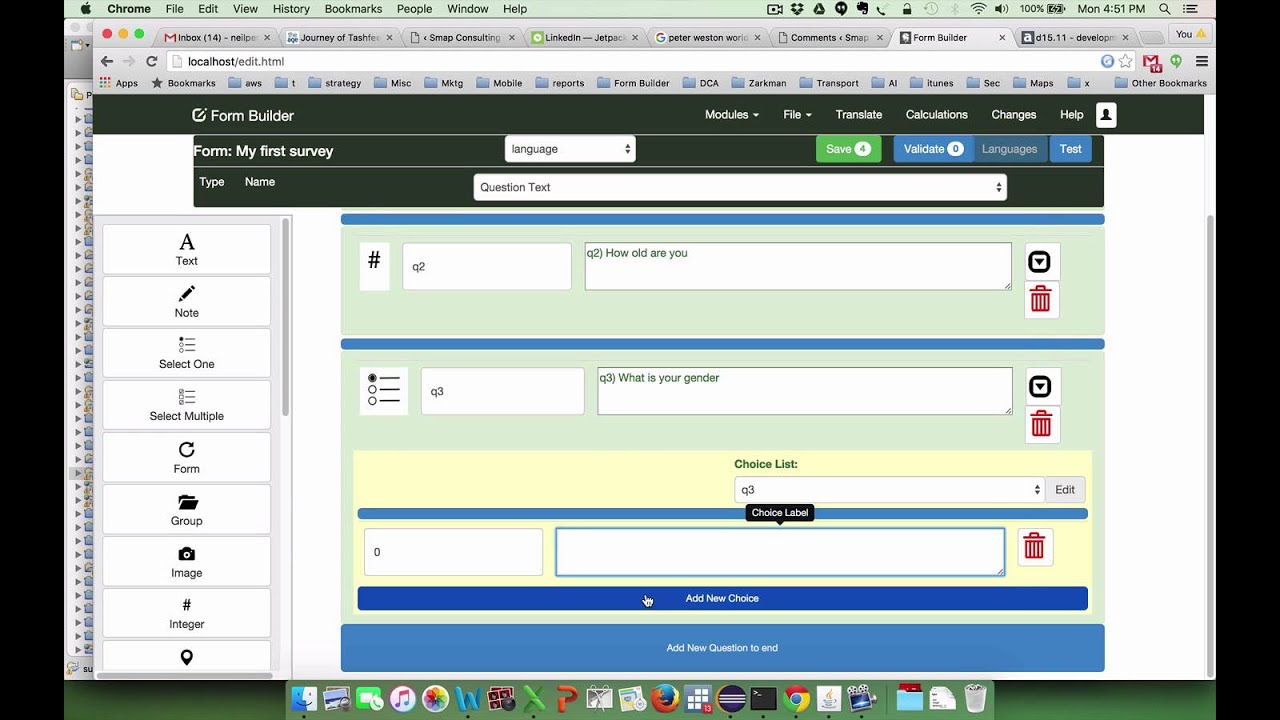This screenshot has height=720, width=1280.
Task: Open the File dropdown menu
Action: [x=797, y=115]
